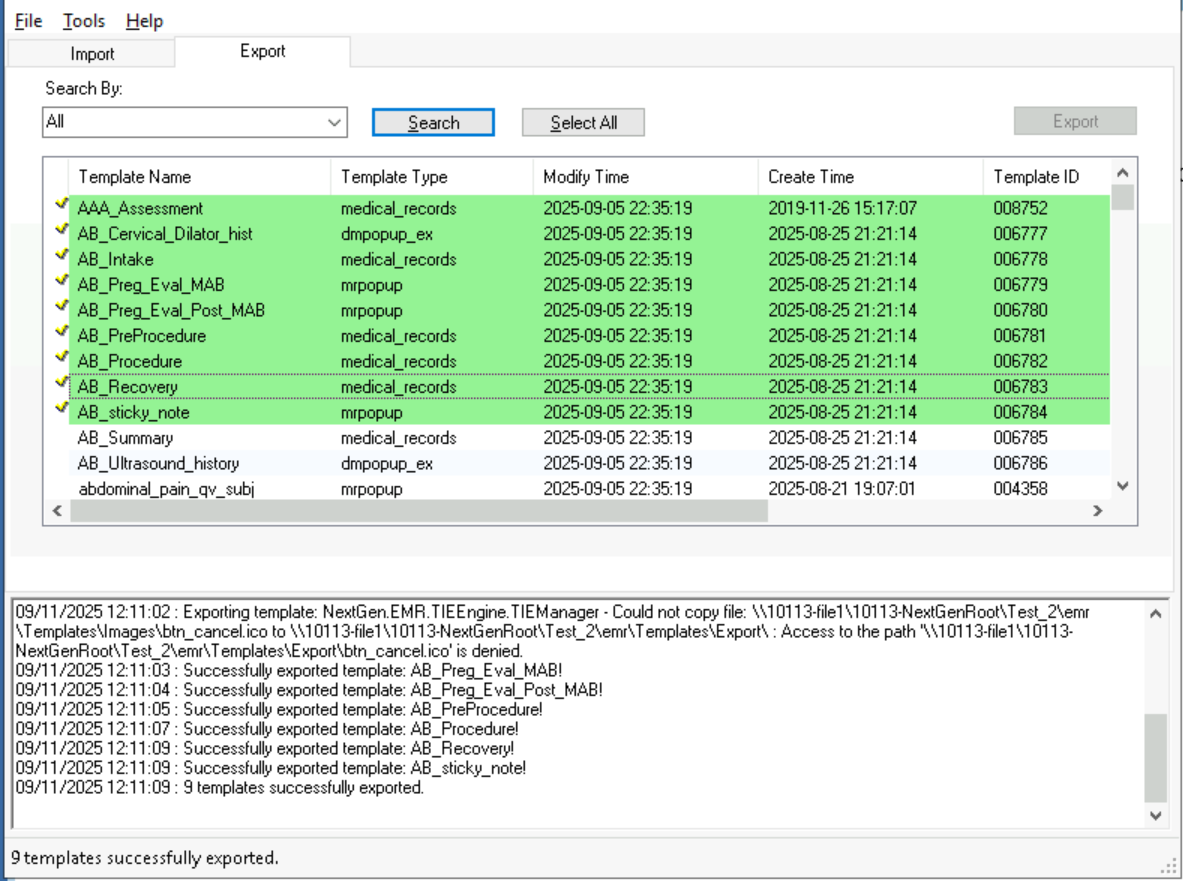Select the abdominal_pain_qv_subj template row
The image size is (1183, 881).
[x=589, y=489]
